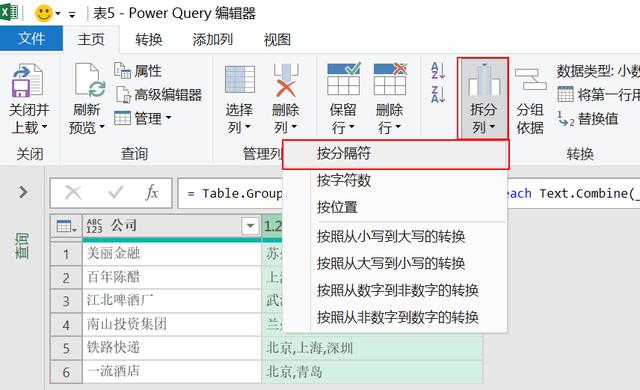
Task: Select the 公司 column header
Action: point(171,226)
